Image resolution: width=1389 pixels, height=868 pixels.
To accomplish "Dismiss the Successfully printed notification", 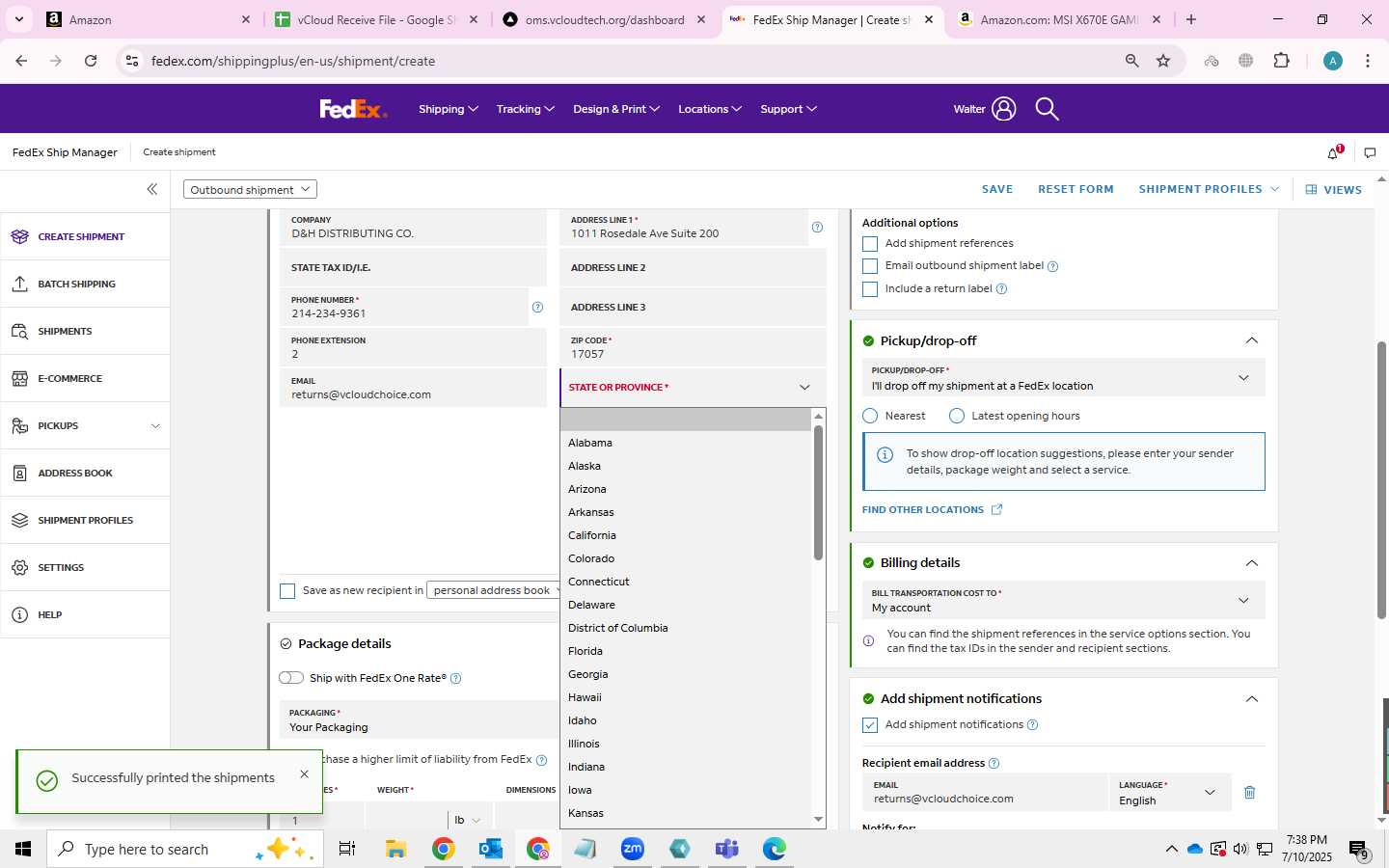I will click(x=305, y=773).
